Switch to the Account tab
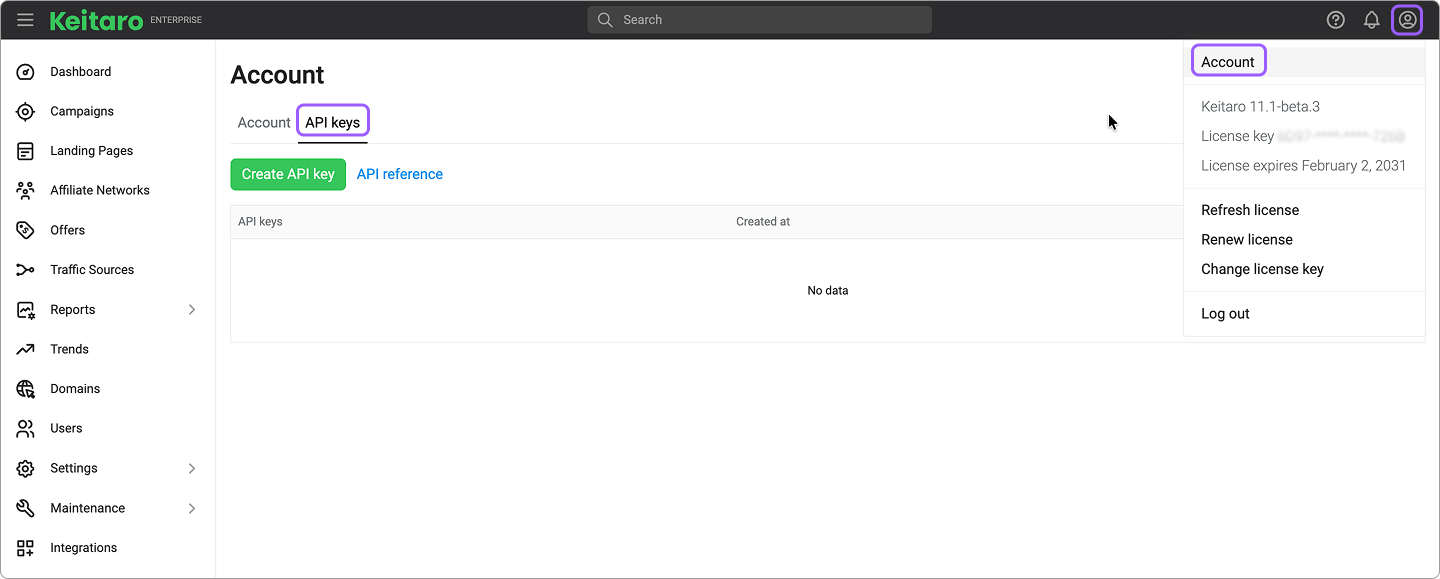Viewport: 1440px width, 579px height. [x=264, y=123]
